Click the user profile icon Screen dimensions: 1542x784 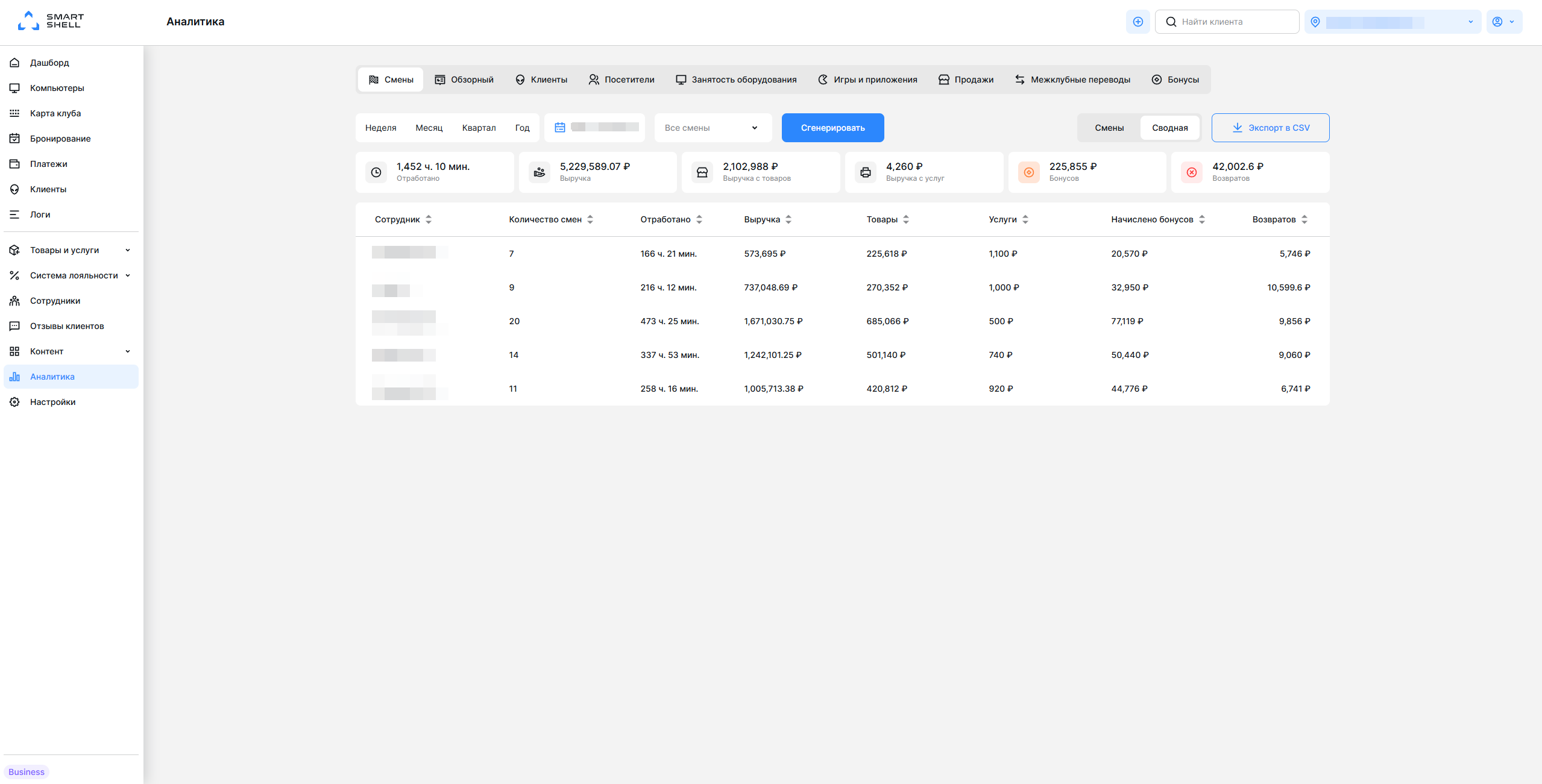coord(1497,22)
